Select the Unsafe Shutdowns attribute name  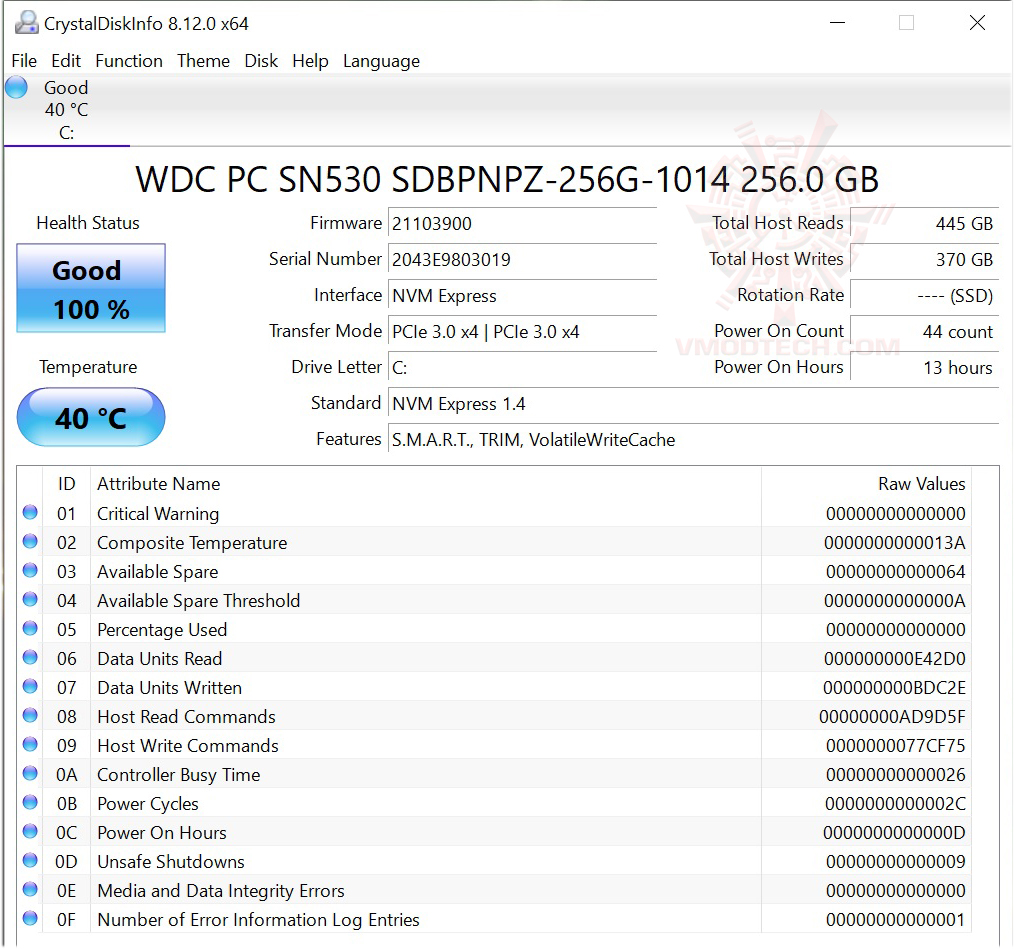(171, 862)
